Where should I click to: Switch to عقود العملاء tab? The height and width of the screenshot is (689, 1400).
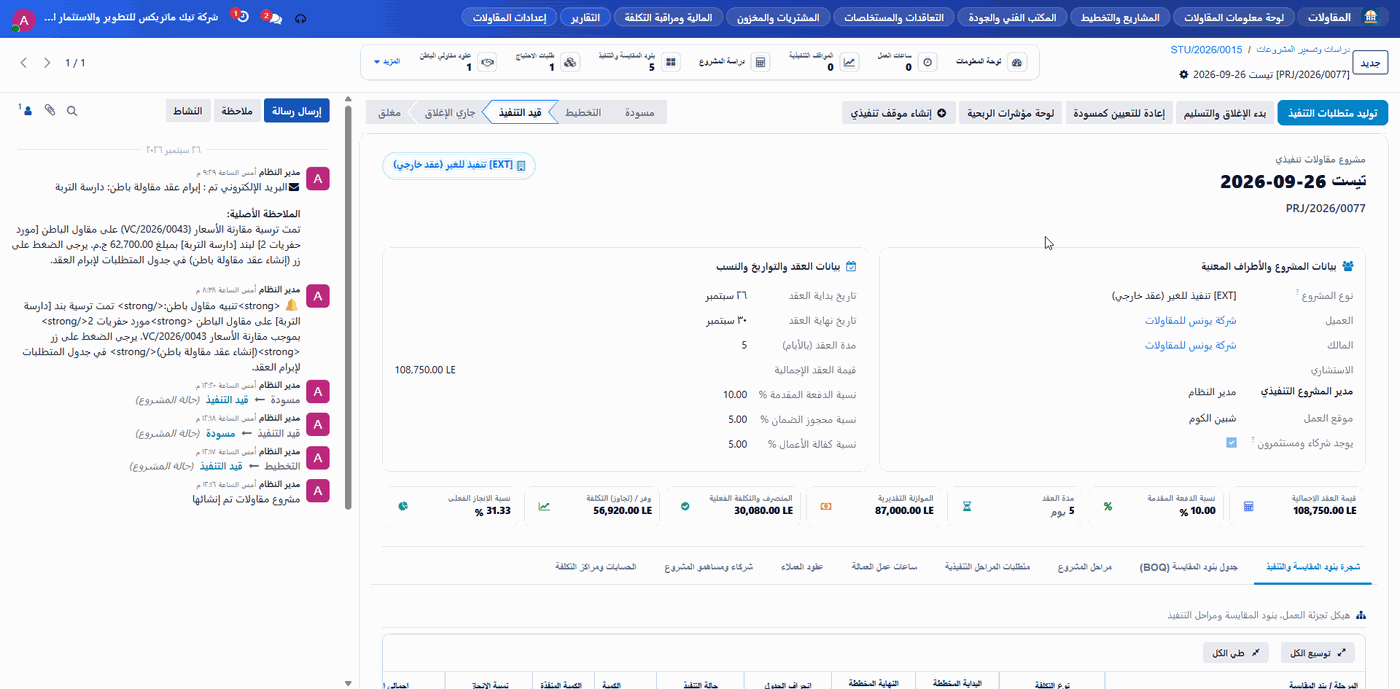[x=802, y=567]
